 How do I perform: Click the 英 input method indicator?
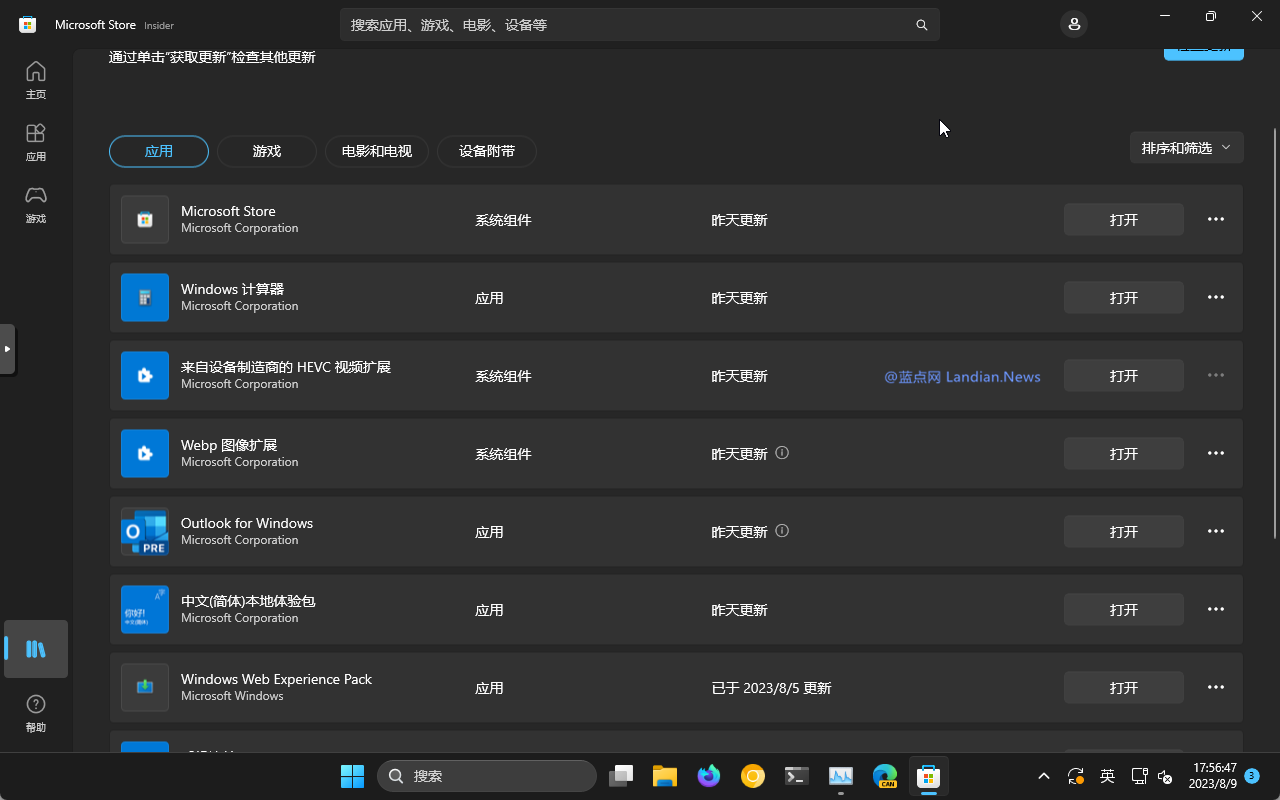[x=1108, y=776]
